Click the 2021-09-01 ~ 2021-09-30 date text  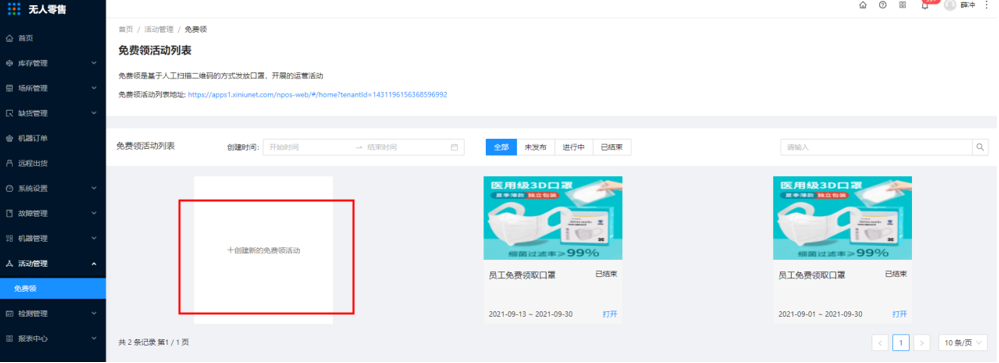(x=821, y=314)
